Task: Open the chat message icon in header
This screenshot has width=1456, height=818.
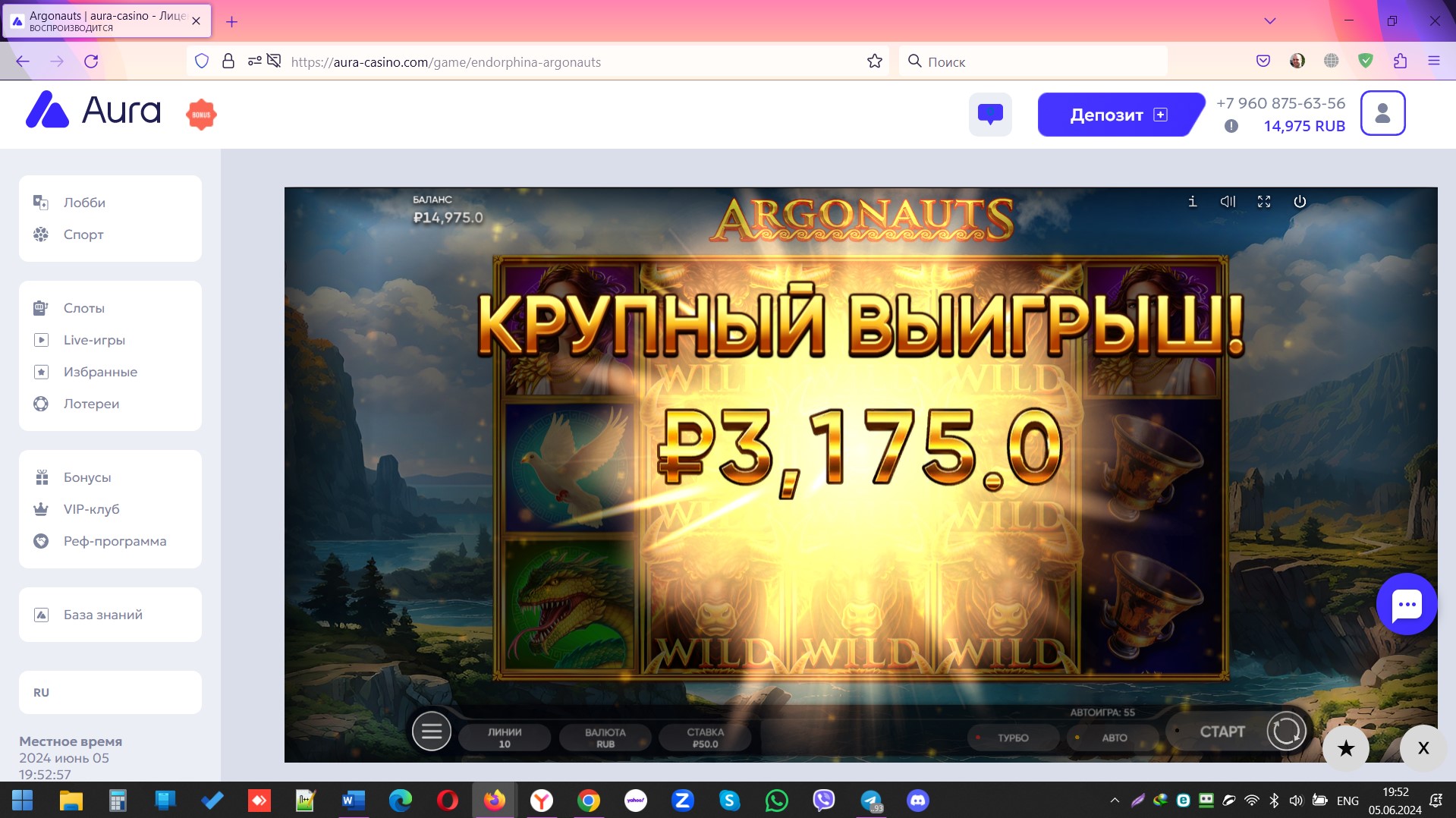Action: point(990,115)
